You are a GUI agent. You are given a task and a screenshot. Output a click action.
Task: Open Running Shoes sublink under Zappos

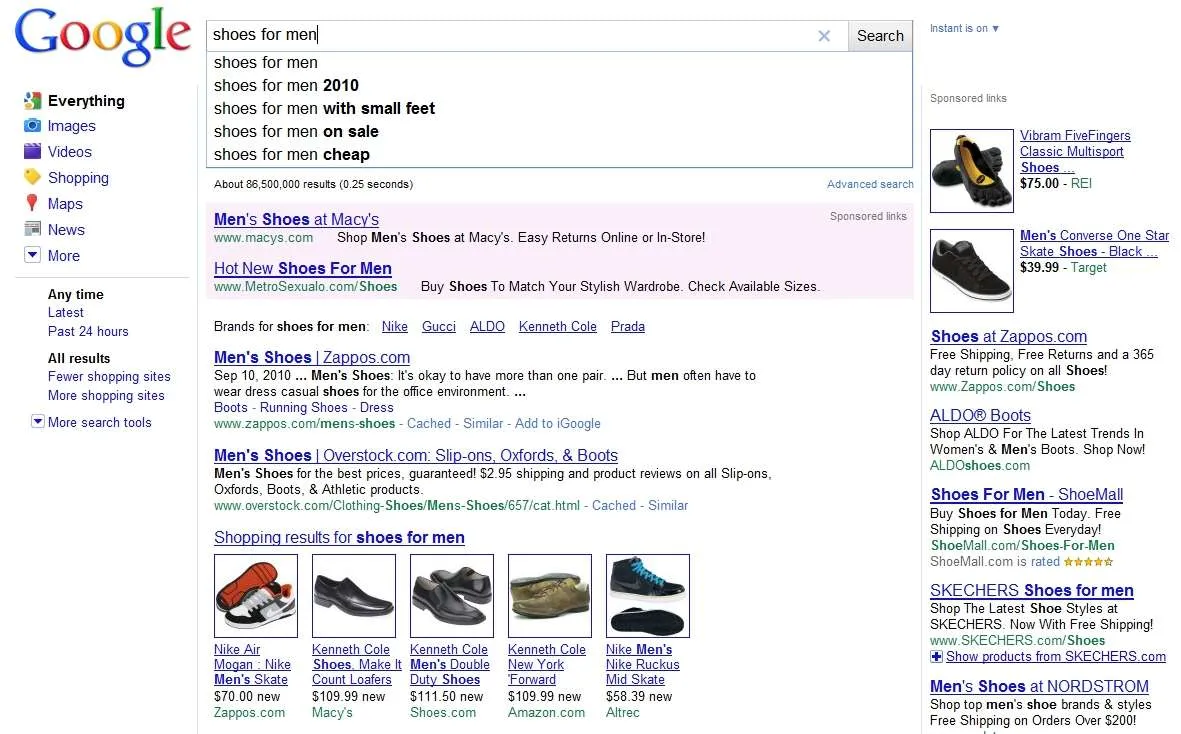[304, 407]
